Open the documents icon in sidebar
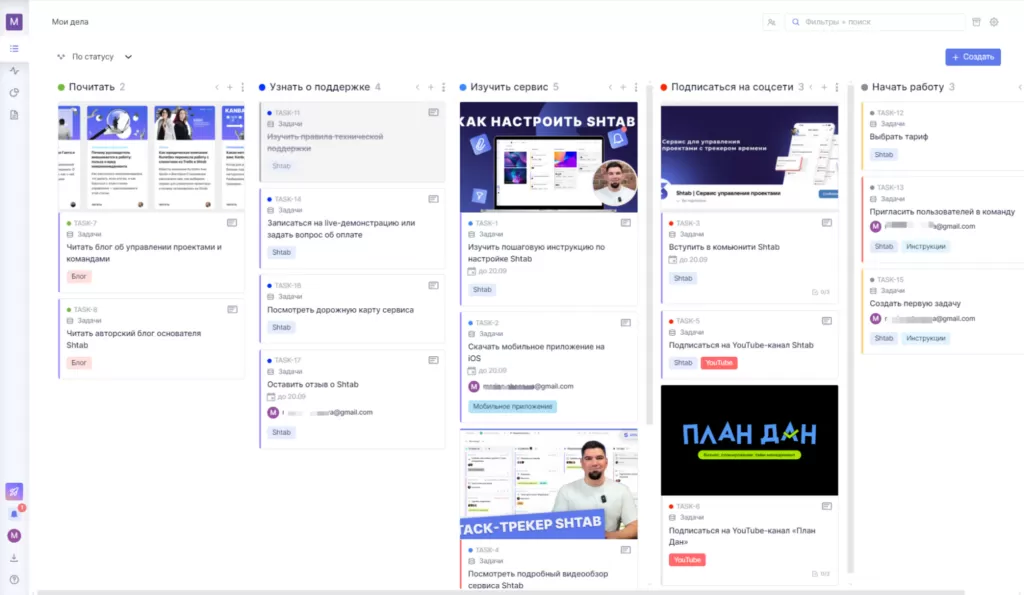The width and height of the screenshot is (1024, 595). (x=14, y=115)
